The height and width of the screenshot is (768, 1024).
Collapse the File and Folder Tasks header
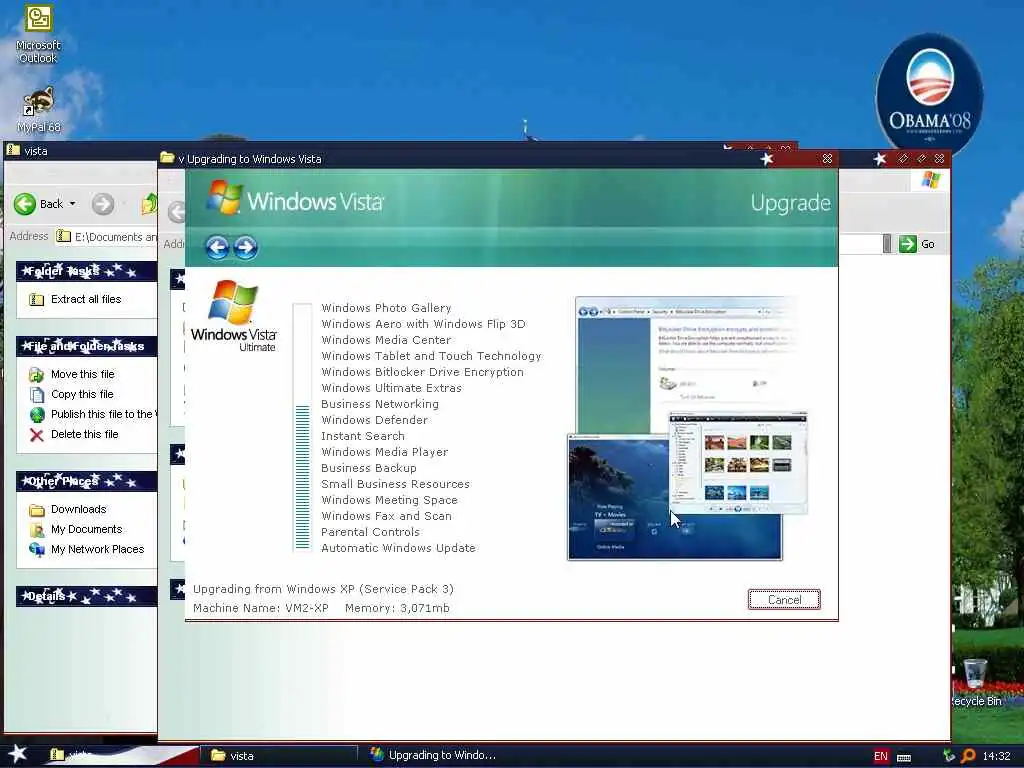coord(86,346)
